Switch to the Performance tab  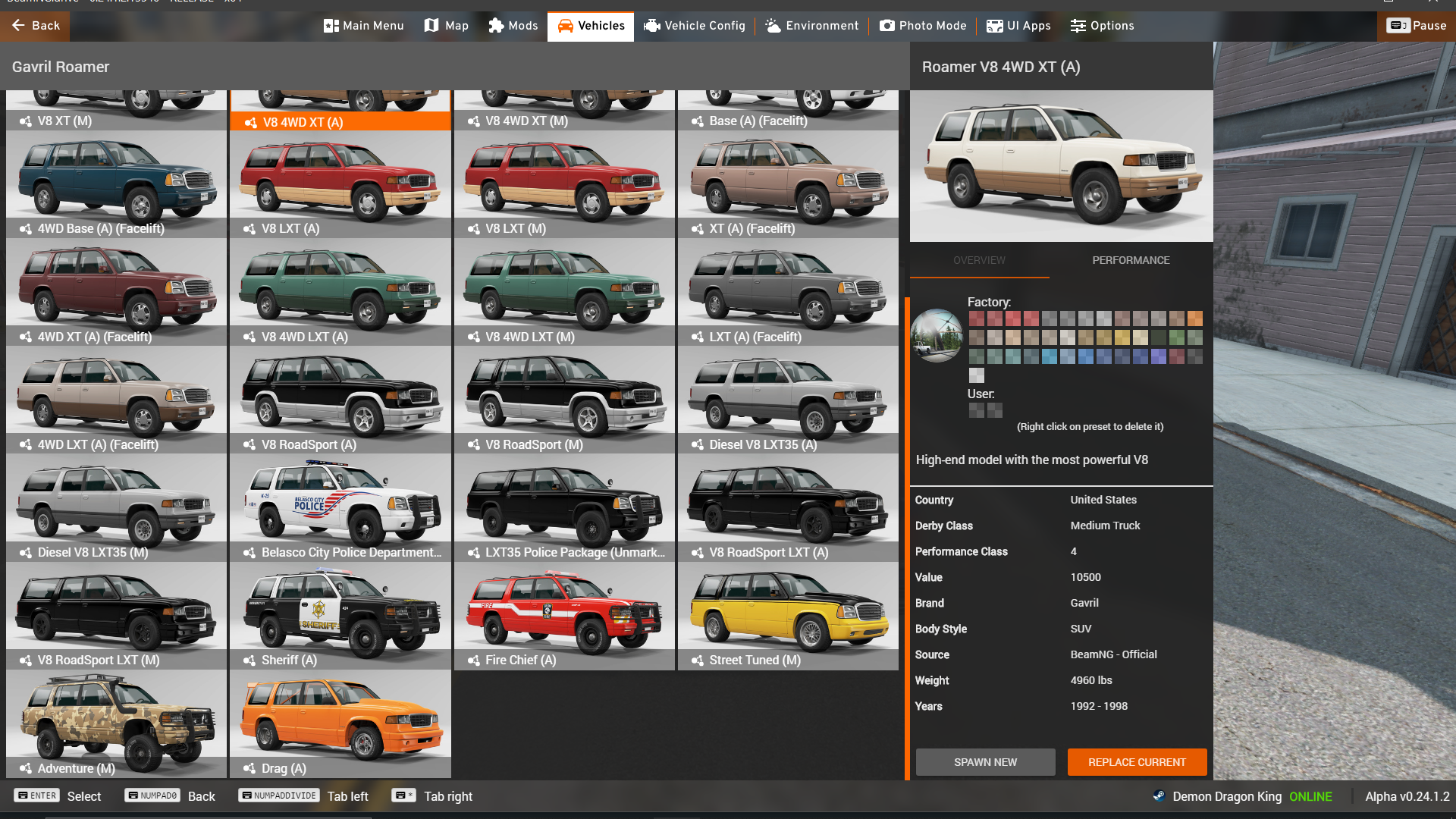click(x=1131, y=260)
